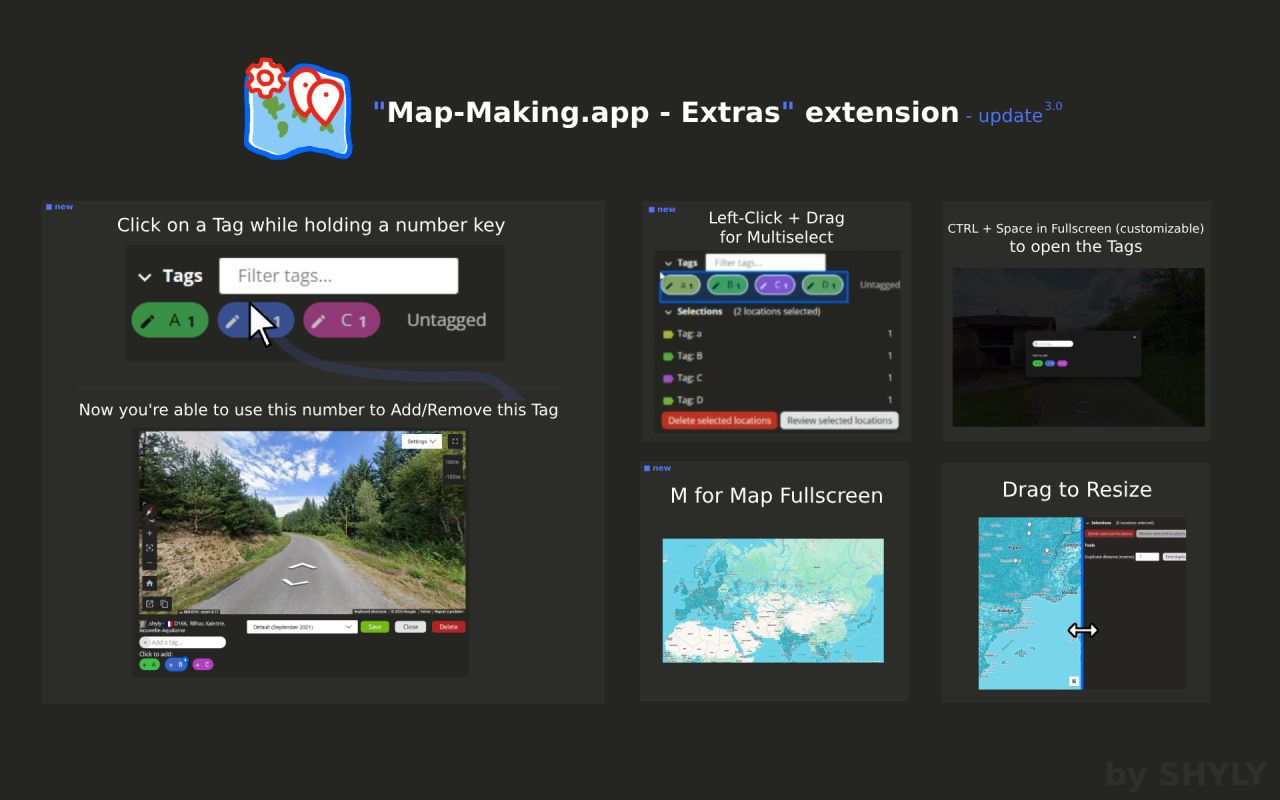Click the pencil icon on pink tag C
1280x800 pixels.
coord(319,321)
